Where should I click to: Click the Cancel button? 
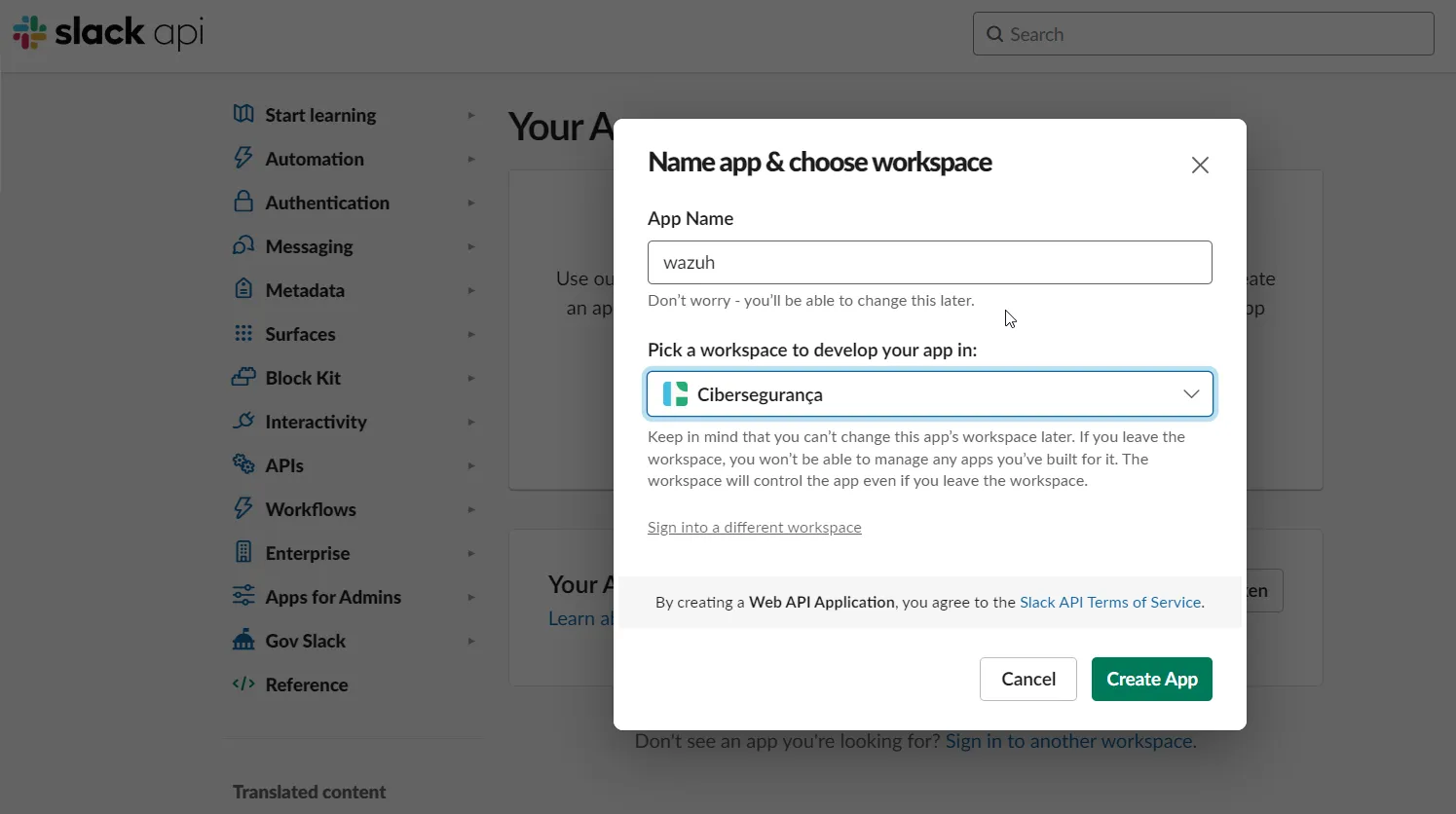point(1028,679)
